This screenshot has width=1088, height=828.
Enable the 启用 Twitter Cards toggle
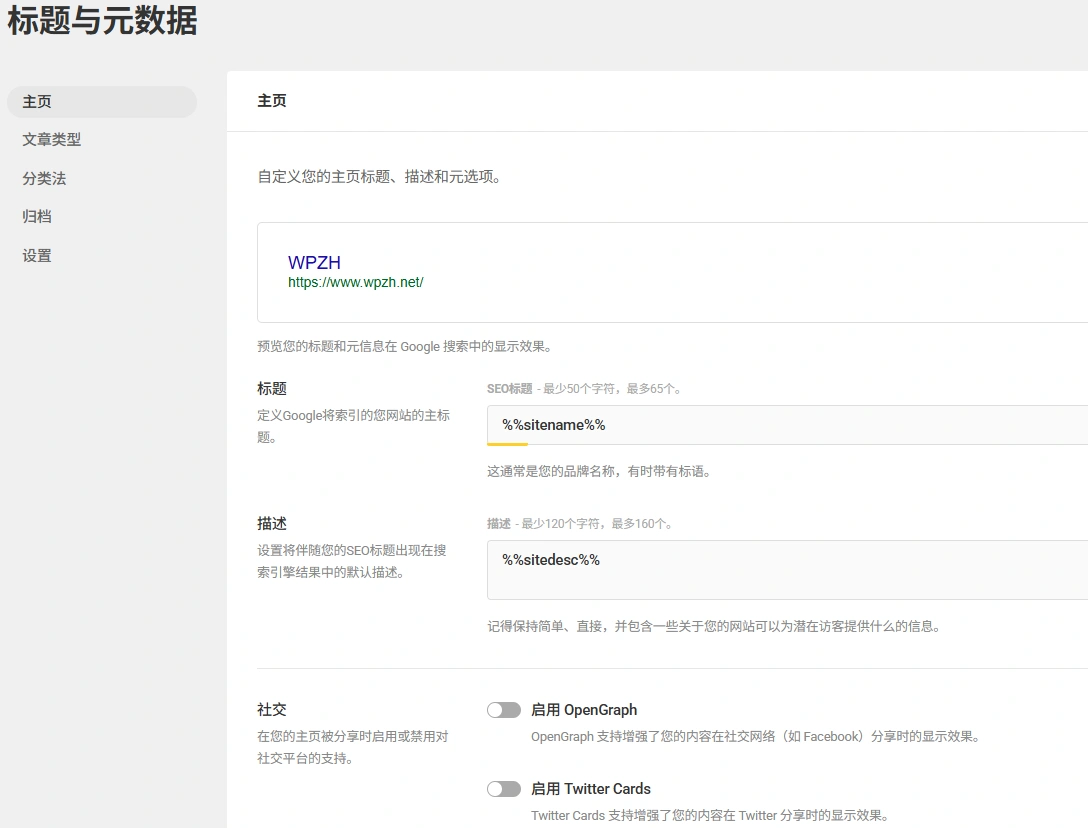(x=504, y=789)
